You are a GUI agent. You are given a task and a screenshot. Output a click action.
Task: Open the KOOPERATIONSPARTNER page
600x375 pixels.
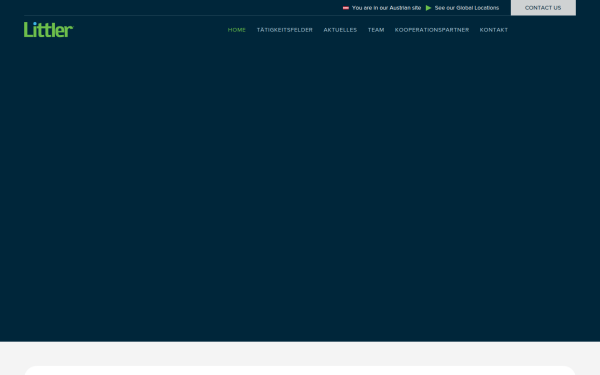point(432,30)
